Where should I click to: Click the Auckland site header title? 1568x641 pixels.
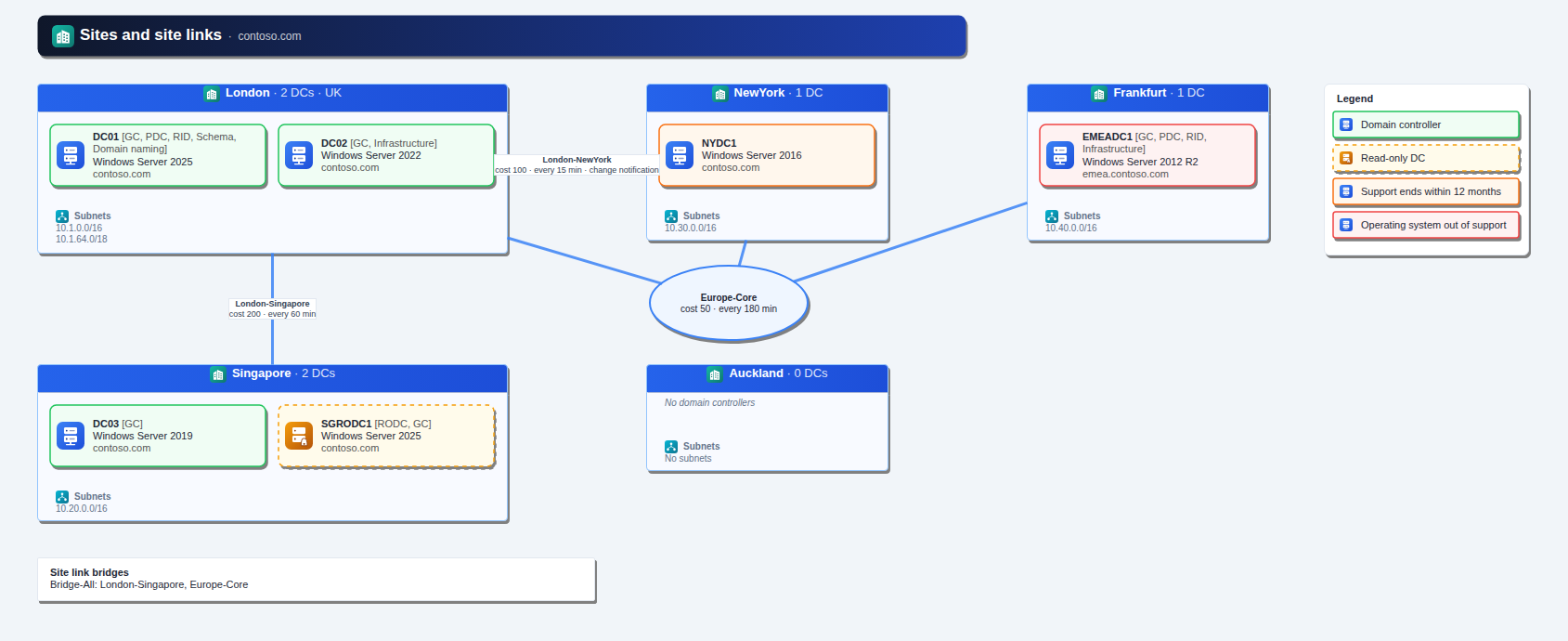(778, 373)
